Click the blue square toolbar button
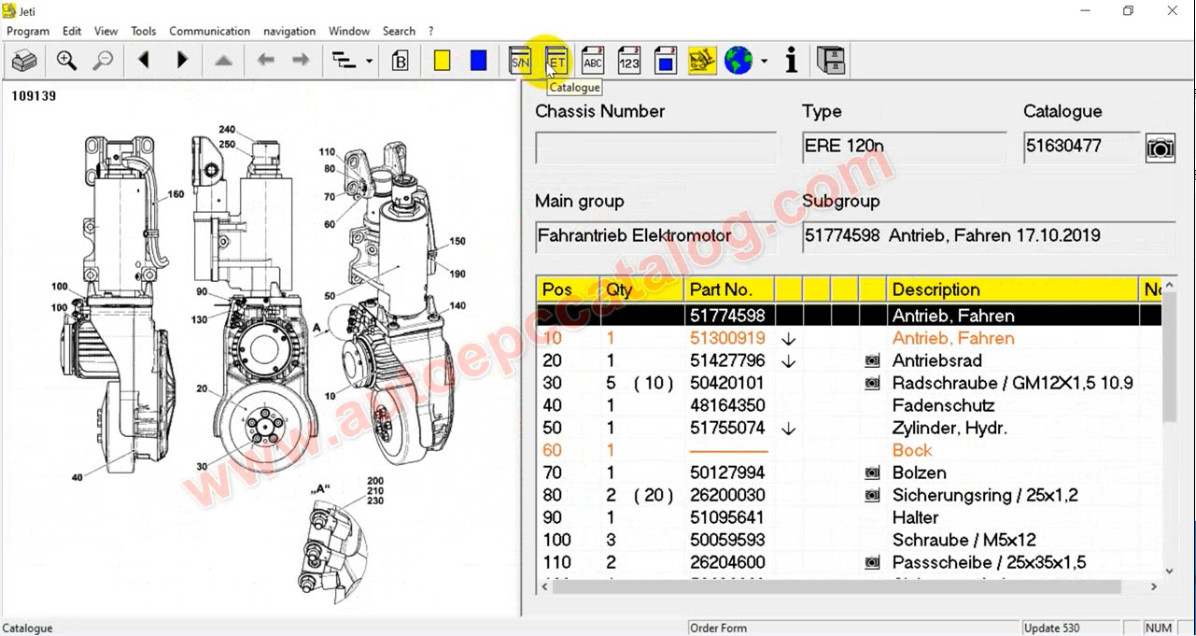The width and height of the screenshot is (1196, 636). click(478, 60)
